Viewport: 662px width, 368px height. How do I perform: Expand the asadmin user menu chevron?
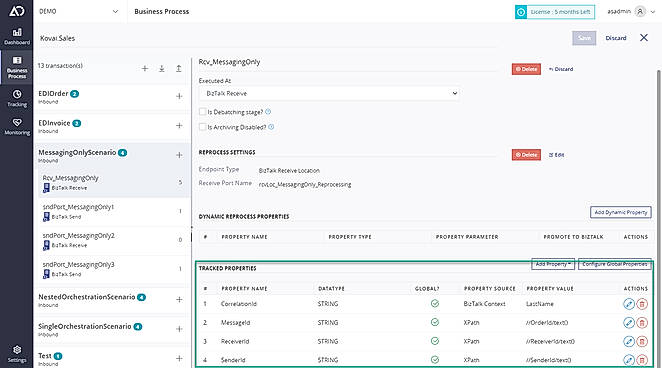(x=653, y=12)
